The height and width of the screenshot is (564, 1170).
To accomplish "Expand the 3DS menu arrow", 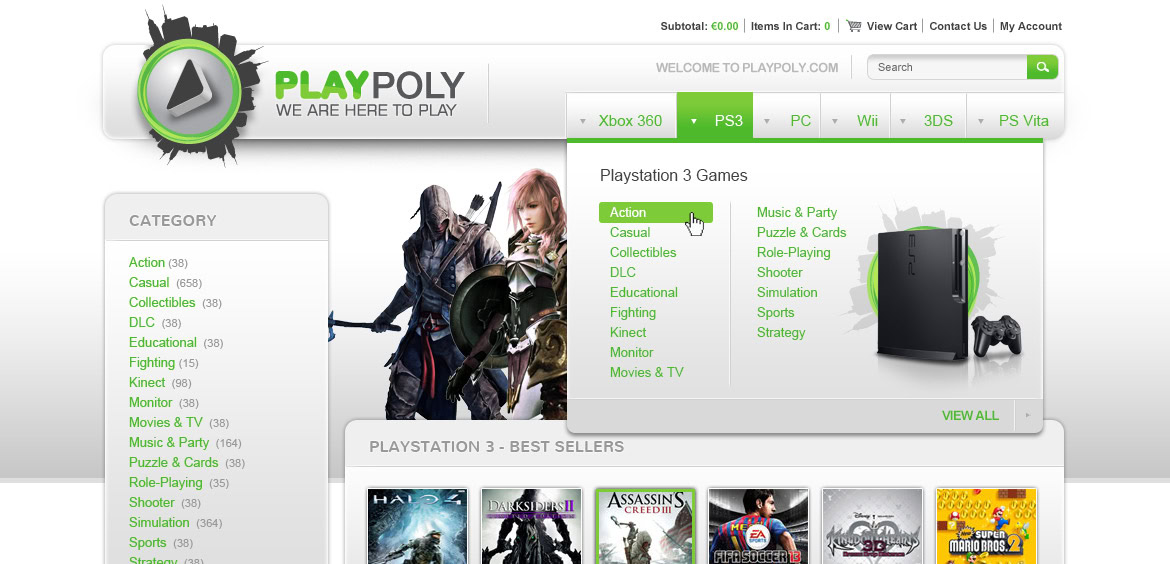I will (x=903, y=121).
